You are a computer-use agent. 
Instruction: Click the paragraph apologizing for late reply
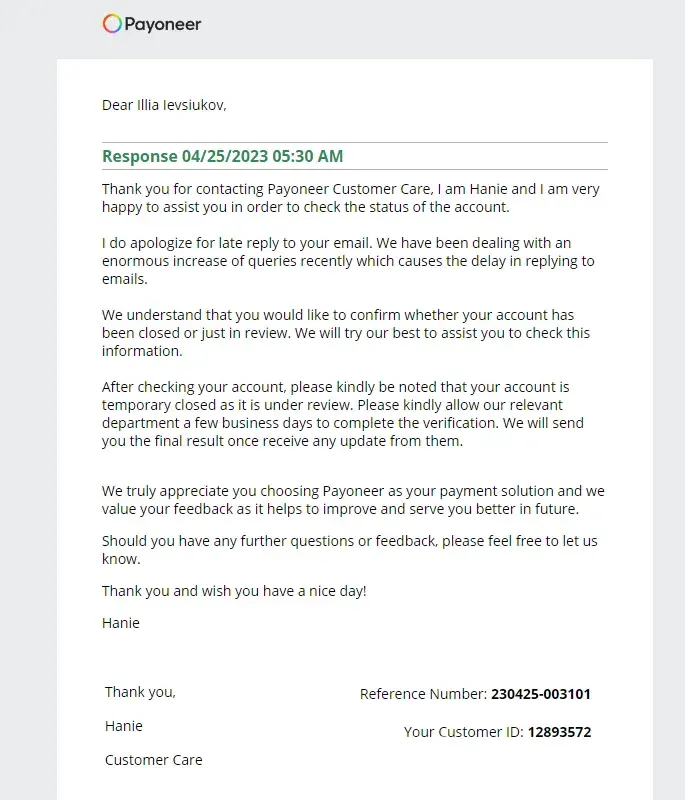348,261
